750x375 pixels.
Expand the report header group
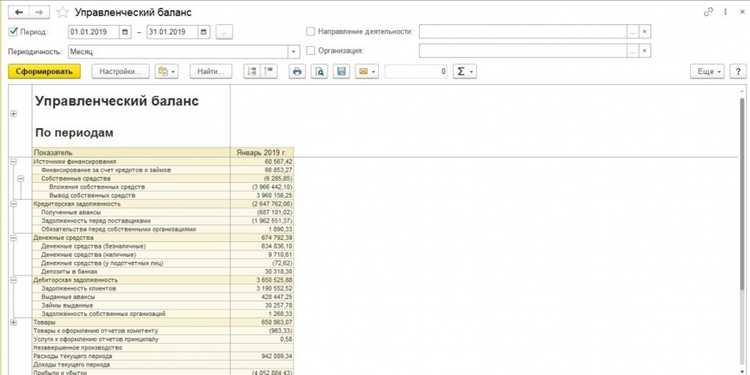pyautogui.click(x=13, y=114)
